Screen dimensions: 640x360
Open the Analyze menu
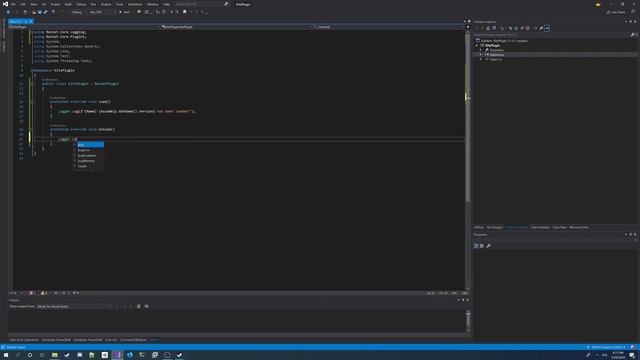(x=106, y=4)
